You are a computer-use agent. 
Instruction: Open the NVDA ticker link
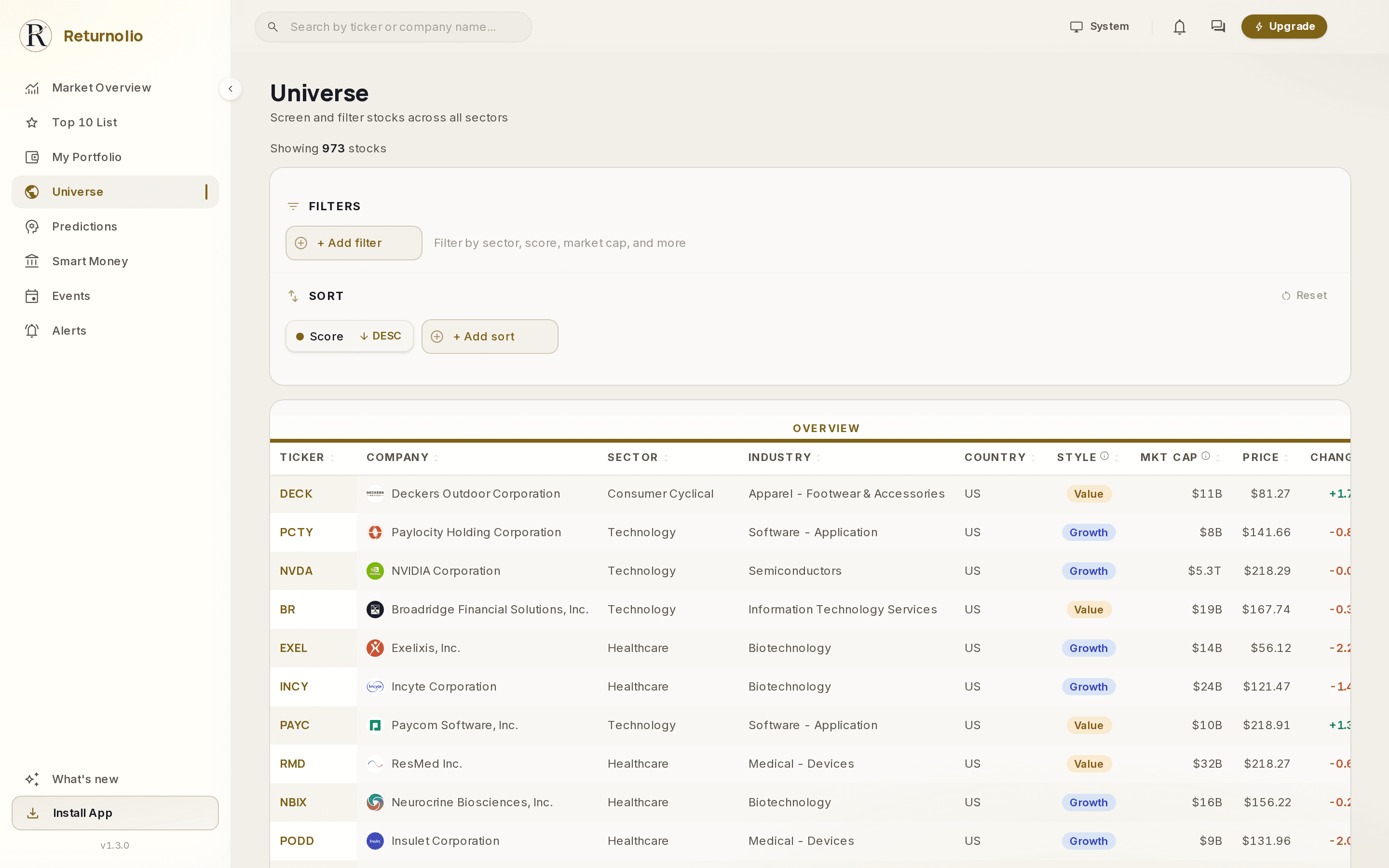[296, 570]
